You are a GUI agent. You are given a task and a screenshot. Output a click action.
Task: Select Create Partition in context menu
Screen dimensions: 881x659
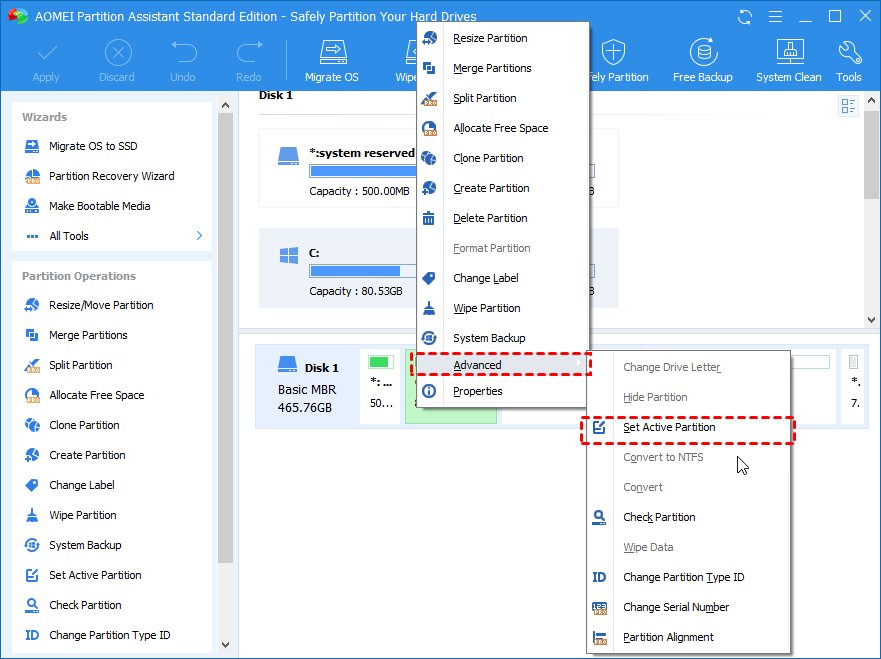pyautogui.click(x=502, y=188)
